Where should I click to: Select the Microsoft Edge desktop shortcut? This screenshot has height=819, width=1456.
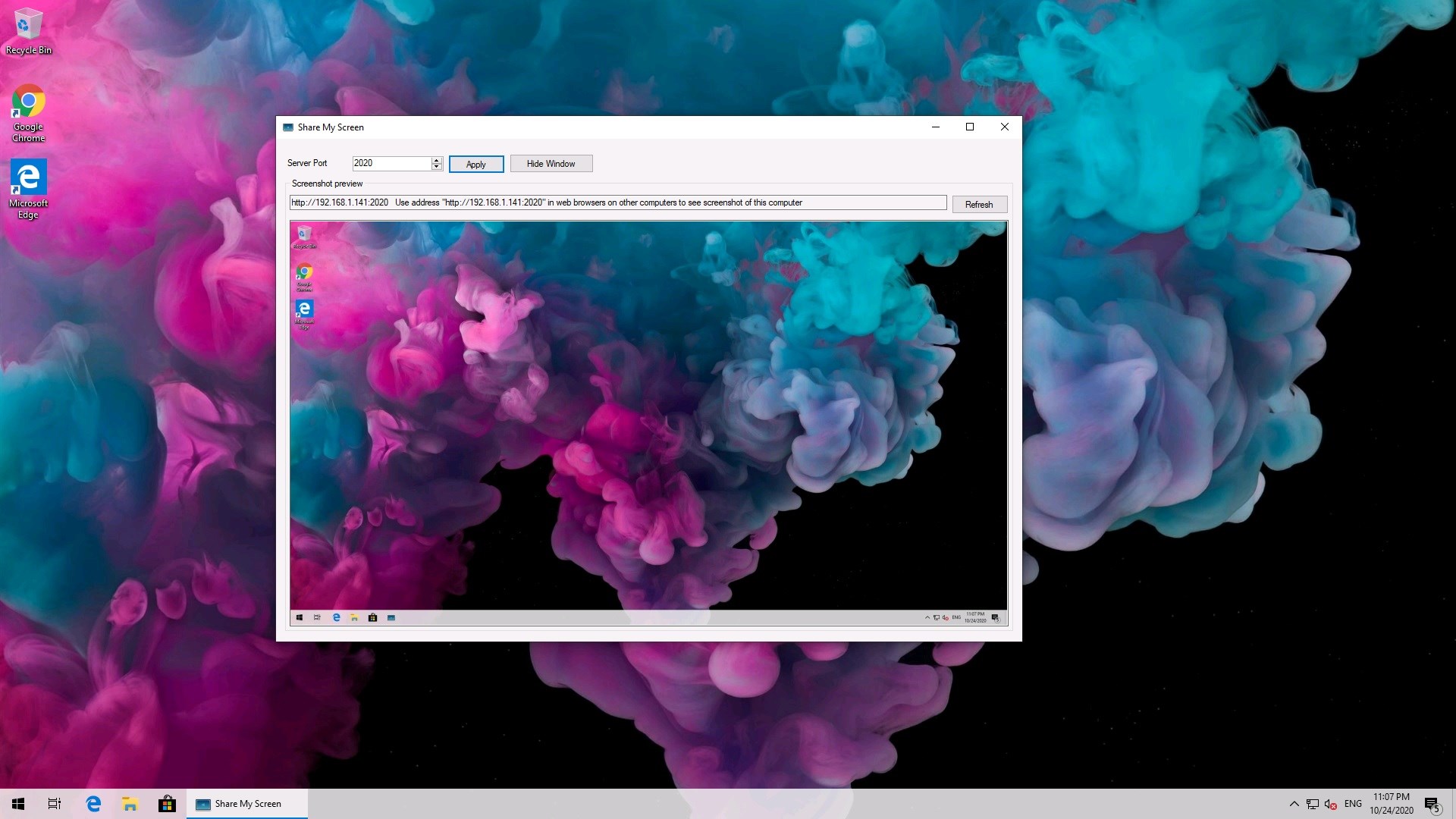(28, 189)
